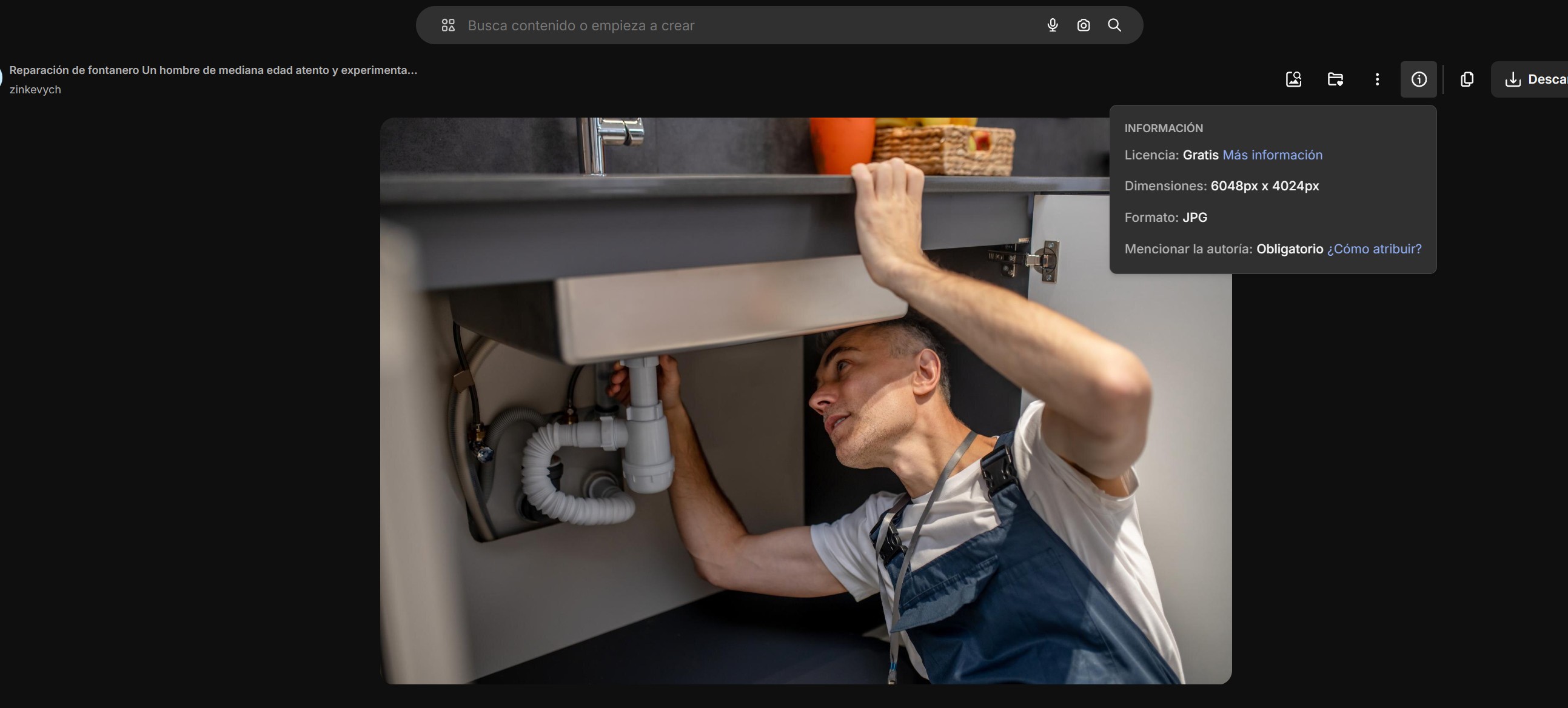Screen dimensions: 1568x708
Task: Click the 'Reparación de fontanero' image title
Action: [213, 70]
